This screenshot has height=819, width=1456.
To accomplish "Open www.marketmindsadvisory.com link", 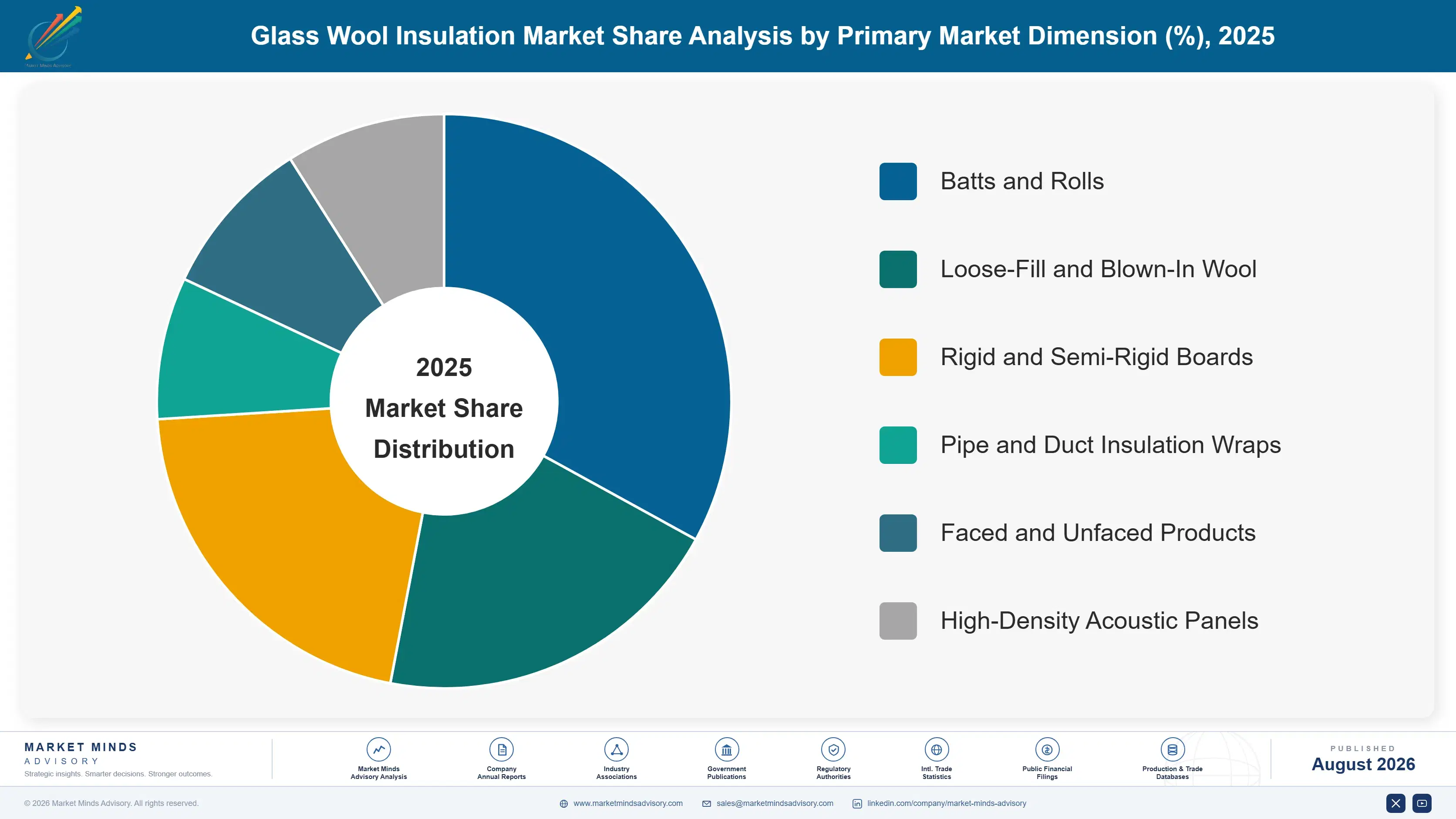I will click(627, 803).
